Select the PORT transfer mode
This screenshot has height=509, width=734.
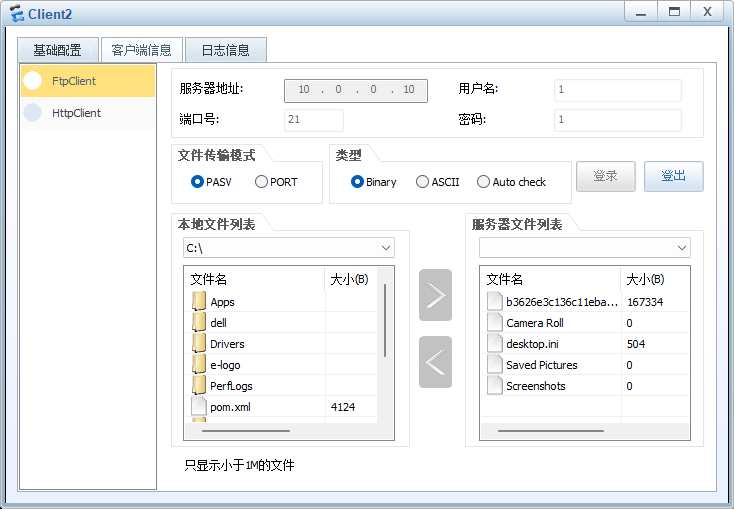(x=262, y=182)
